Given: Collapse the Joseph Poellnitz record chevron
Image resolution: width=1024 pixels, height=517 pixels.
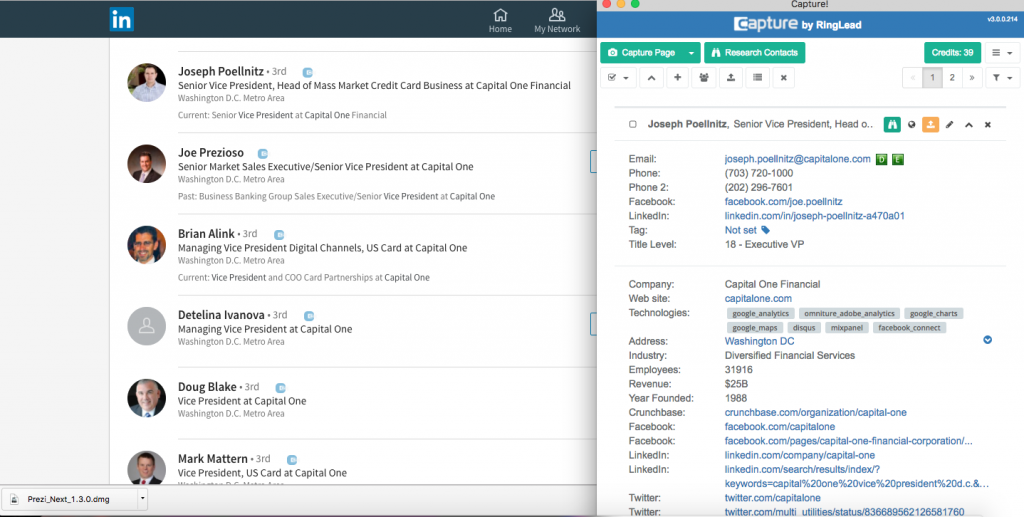Looking at the screenshot, I should pos(968,124).
